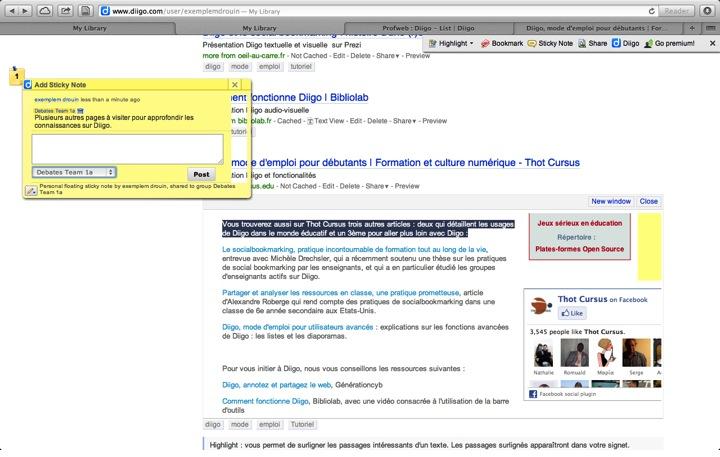Click the emploi tag below the preview pane
The width and height of the screenshot is (720, 457).
tap(270, 424)
